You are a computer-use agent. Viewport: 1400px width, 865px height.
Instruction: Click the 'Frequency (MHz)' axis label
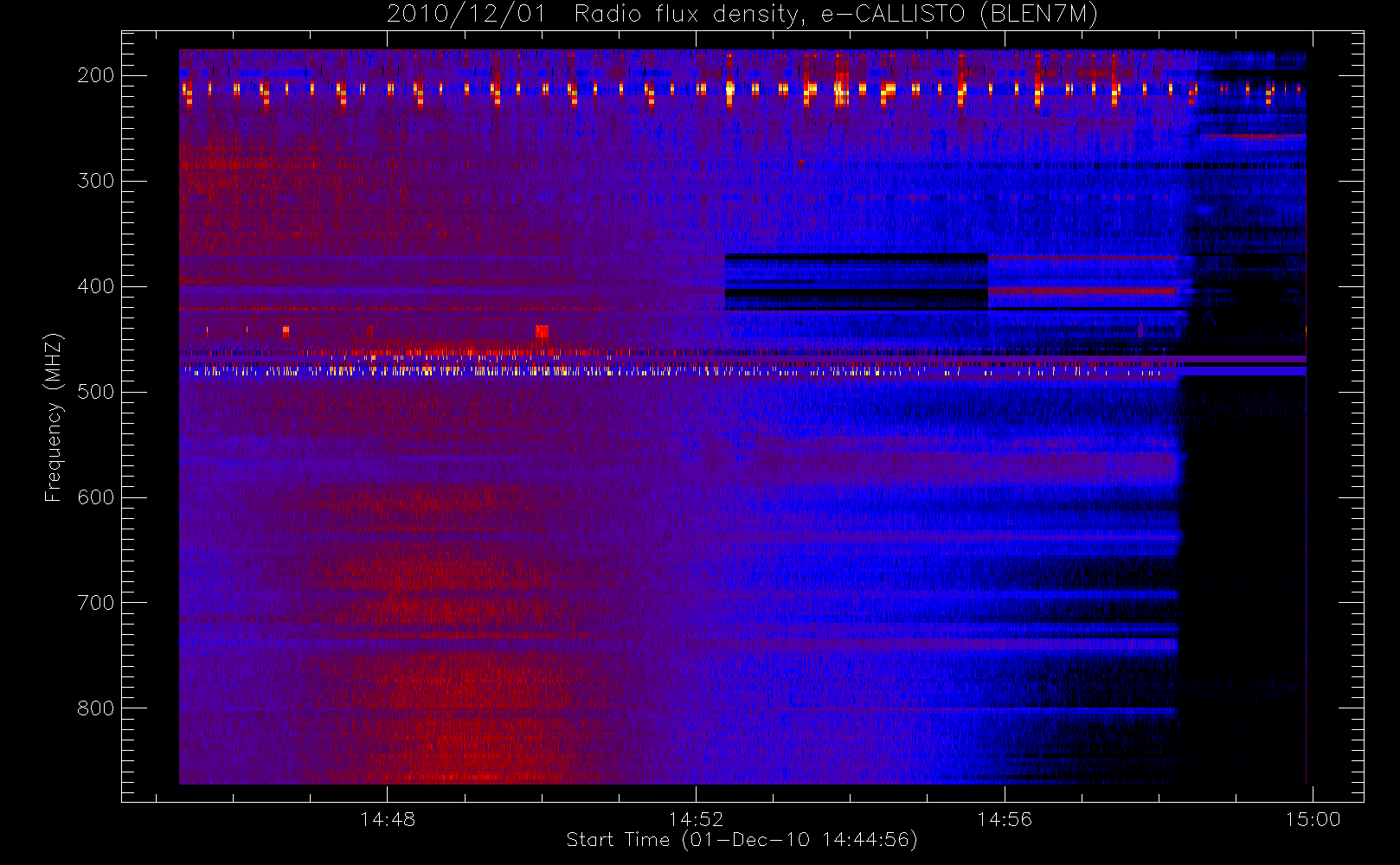pos(54,417)
